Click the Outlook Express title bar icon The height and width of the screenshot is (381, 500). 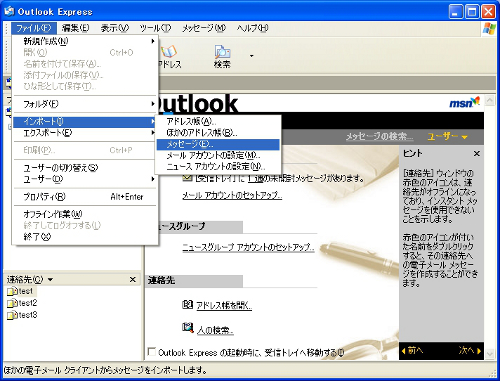[9, 12]
